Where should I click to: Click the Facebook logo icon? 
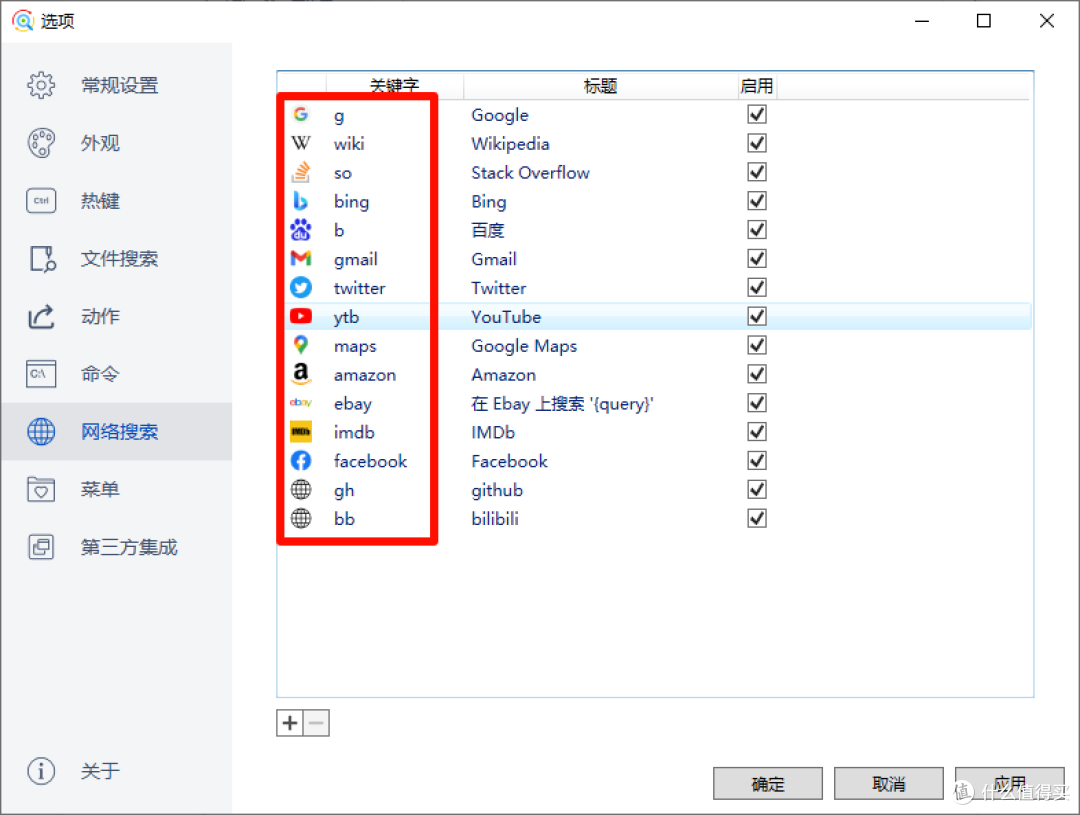[x=301, y=460]
